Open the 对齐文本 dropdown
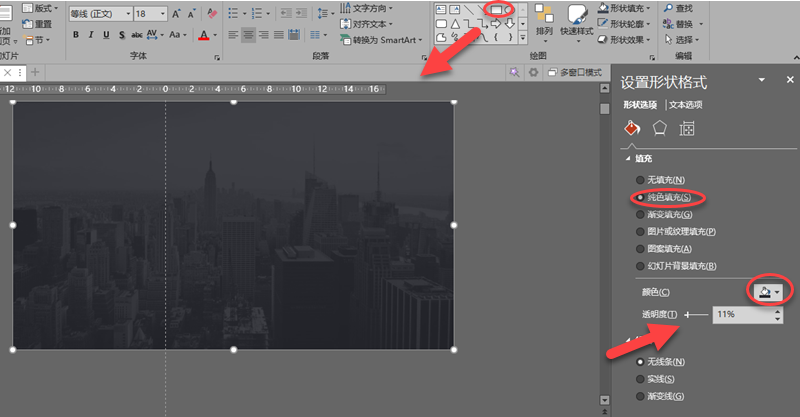Viewport: 800px width, 417px height. [x=366, y=24]
